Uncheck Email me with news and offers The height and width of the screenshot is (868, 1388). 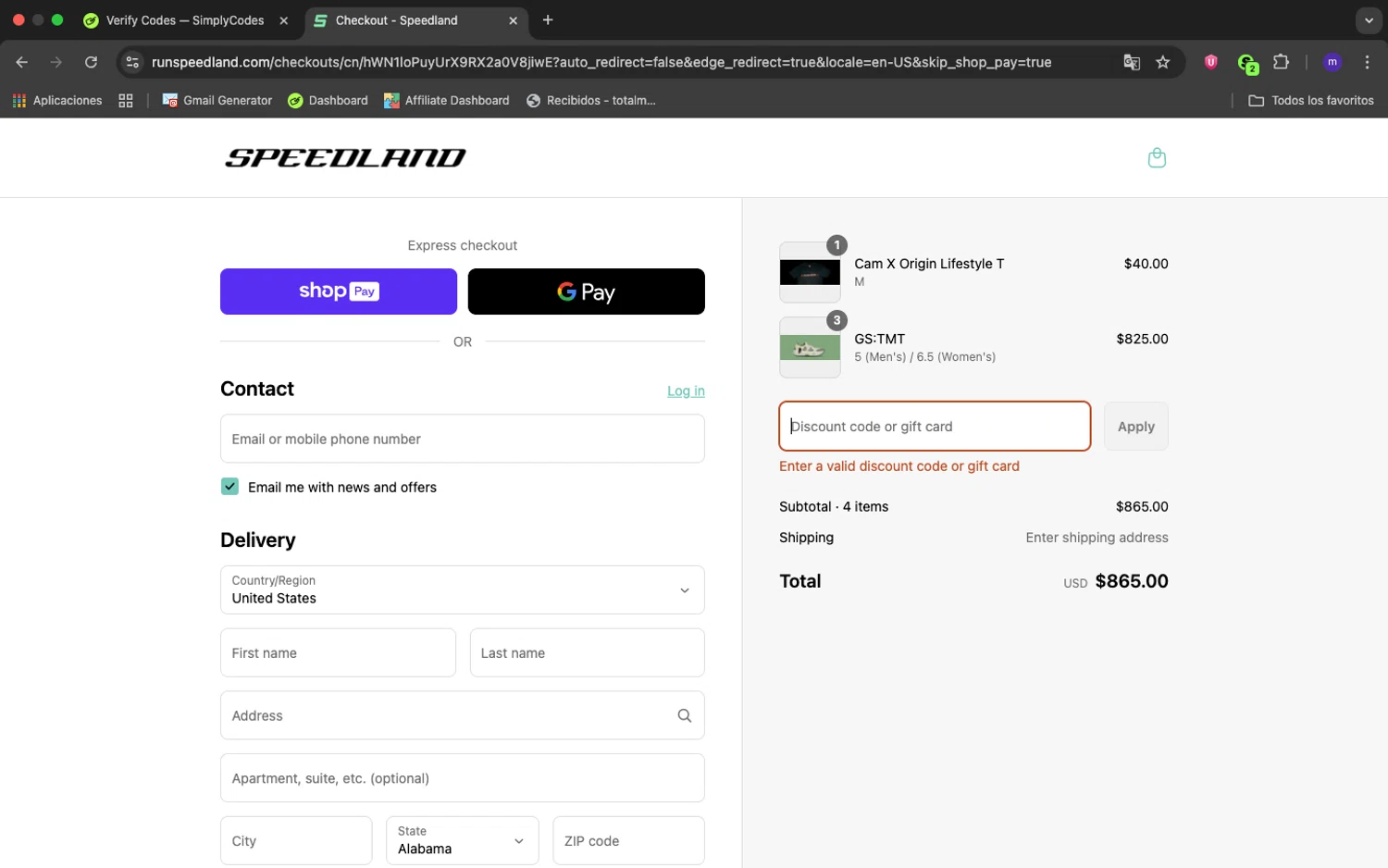click(x=229, y=487)
